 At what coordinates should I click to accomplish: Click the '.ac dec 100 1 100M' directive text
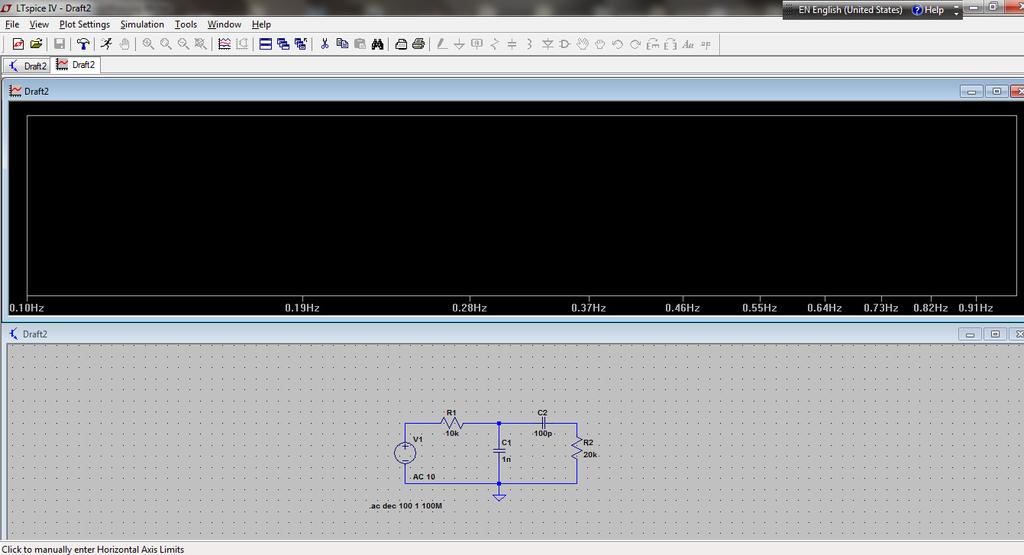tap(406, 505)
